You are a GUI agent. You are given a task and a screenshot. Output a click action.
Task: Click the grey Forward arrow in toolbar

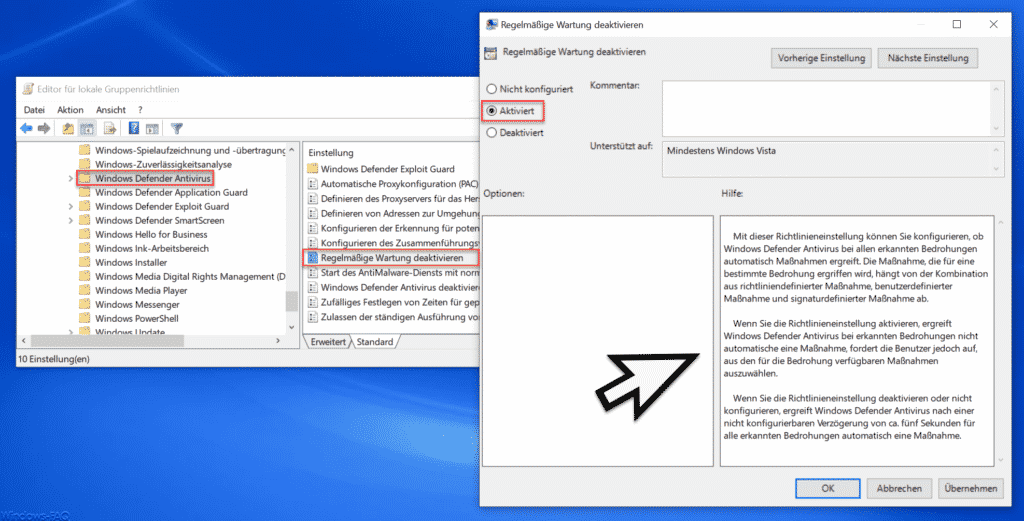click(44, 129)
